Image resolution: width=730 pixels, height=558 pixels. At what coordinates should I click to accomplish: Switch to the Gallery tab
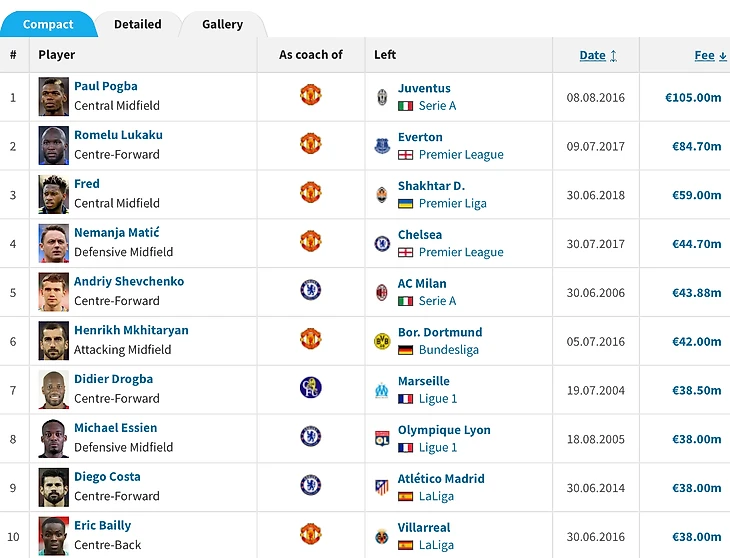tap(223, 24)
